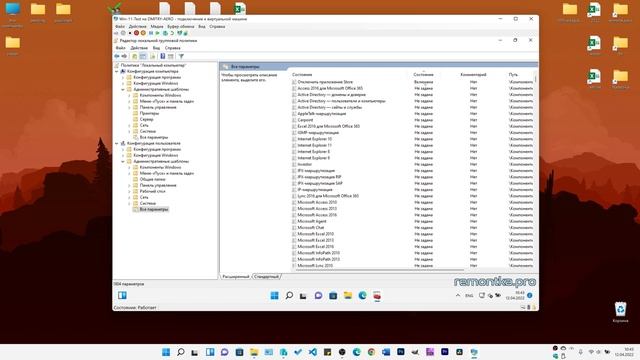Select the Принтеры folder in tree
Image resolution: width=640 pixels, height=360 pixels.
point(149,113)
